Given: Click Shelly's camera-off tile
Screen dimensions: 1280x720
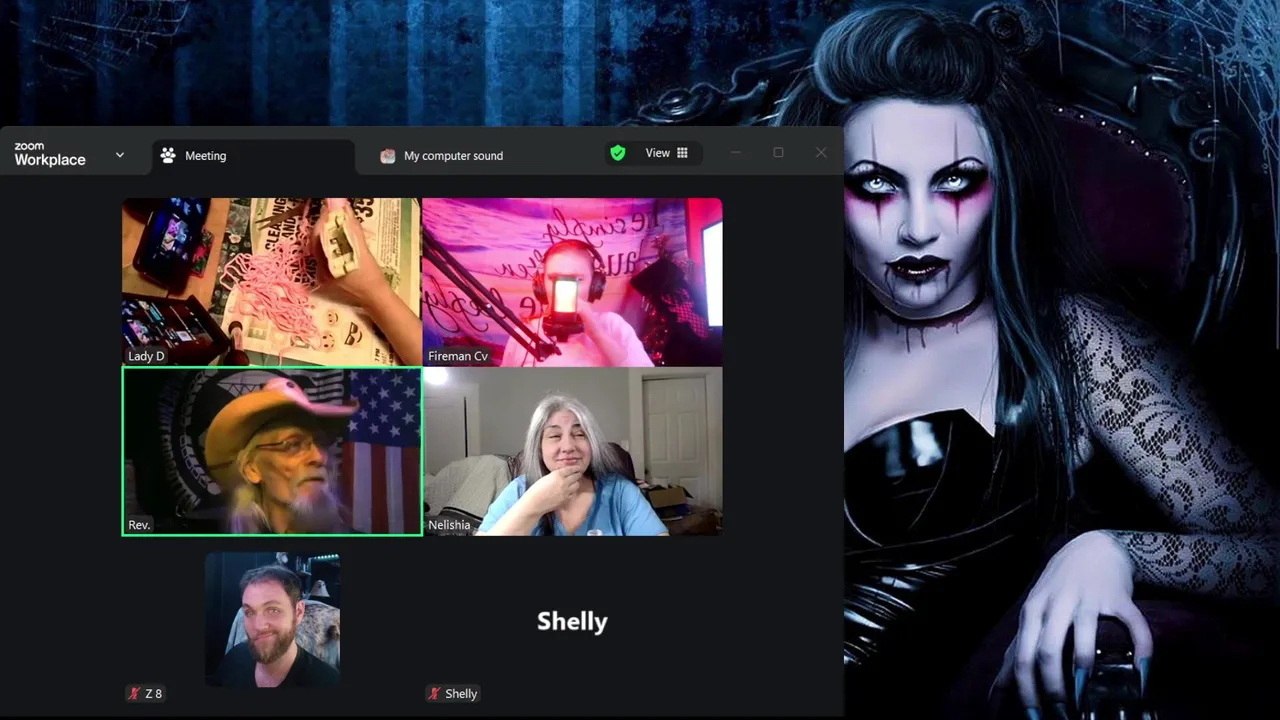Looking at the screenshot, I should [572, 620].
